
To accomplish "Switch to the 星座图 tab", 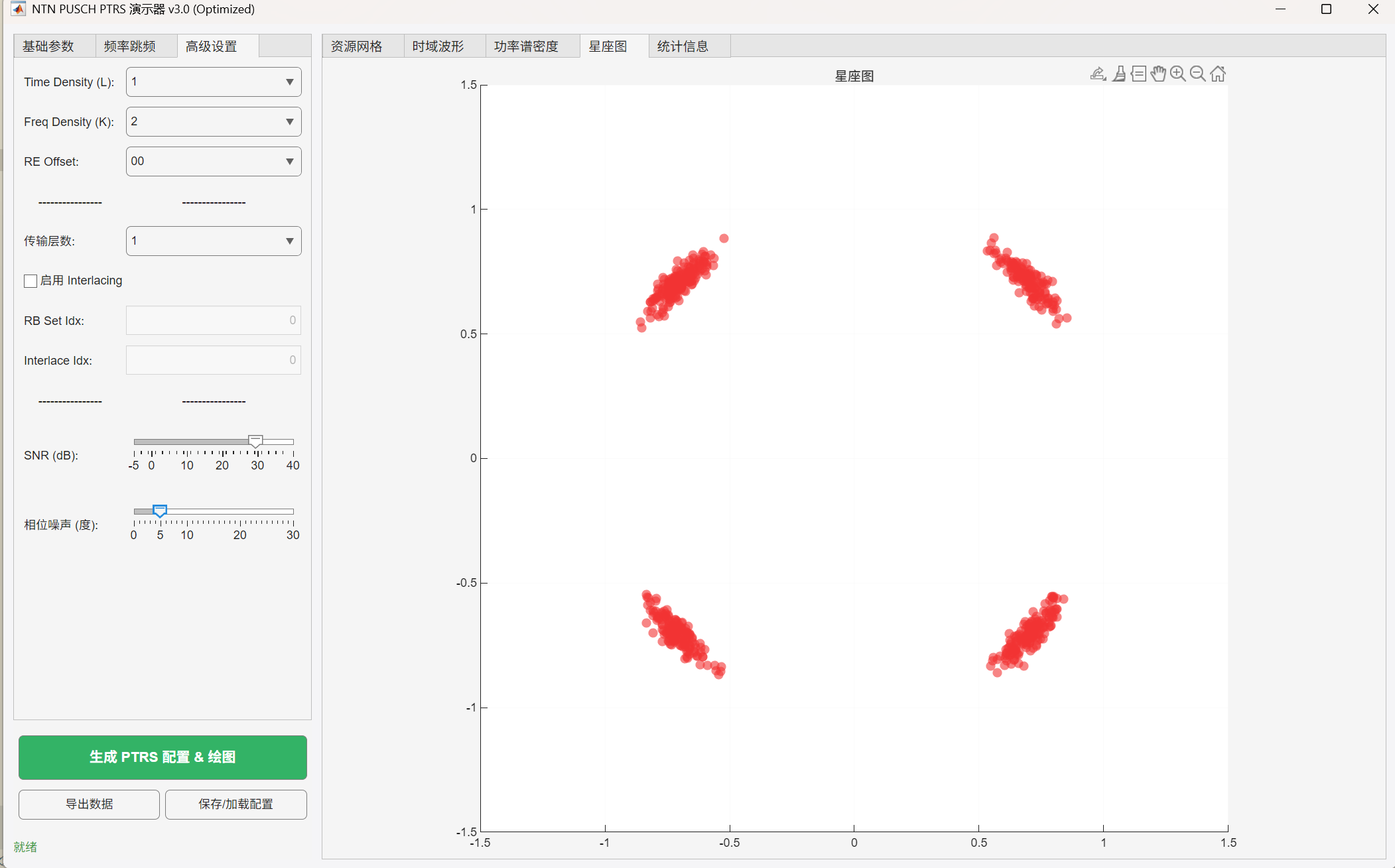I will tap(608, 46).
